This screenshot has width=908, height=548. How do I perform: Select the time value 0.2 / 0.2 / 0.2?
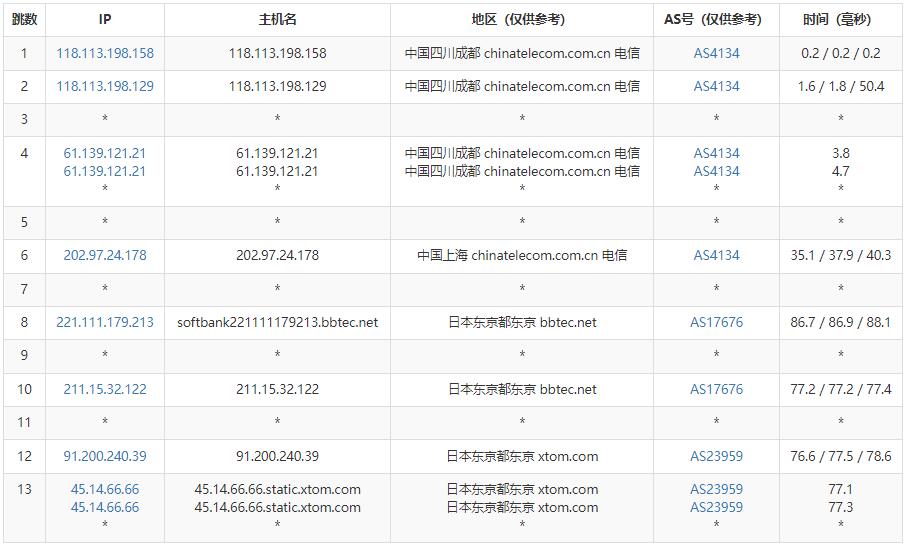[x=840, y=53]
